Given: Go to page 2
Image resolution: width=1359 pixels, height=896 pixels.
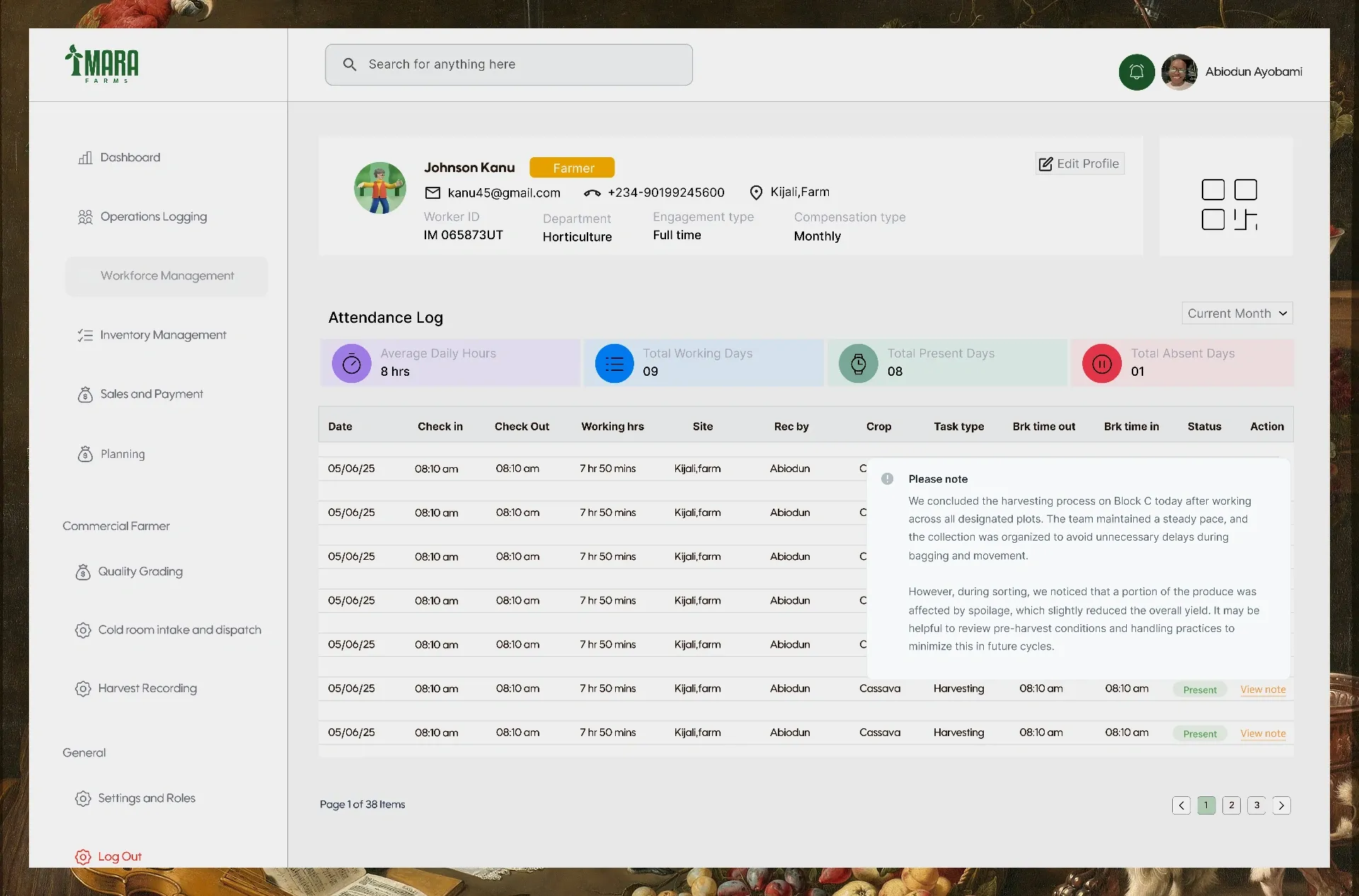Looking at the screenshot, I should tap(1231, 805).
